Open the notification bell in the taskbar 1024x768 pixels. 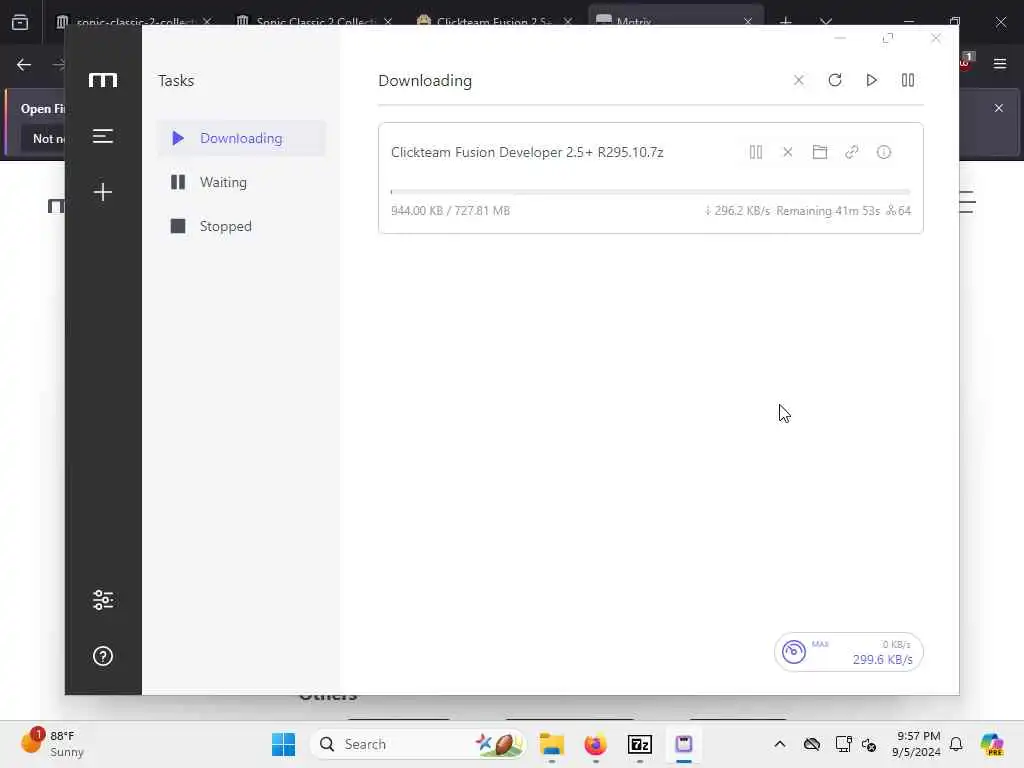point(956,744)
